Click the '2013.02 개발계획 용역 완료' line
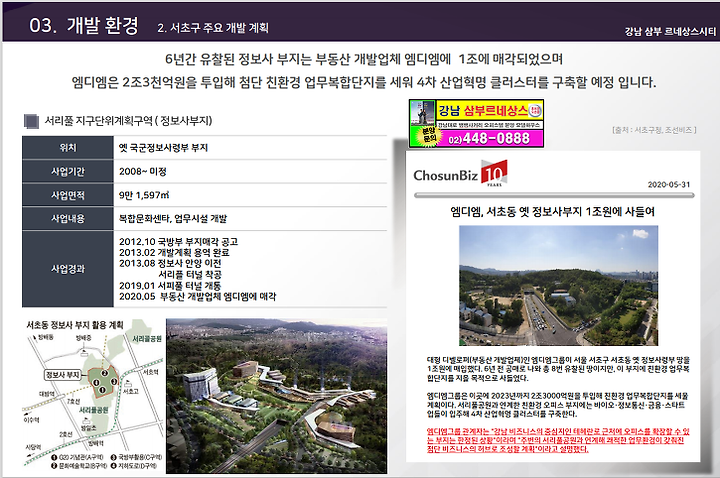The height and width of the screenshot is (478, 720). tap(174, 253)
